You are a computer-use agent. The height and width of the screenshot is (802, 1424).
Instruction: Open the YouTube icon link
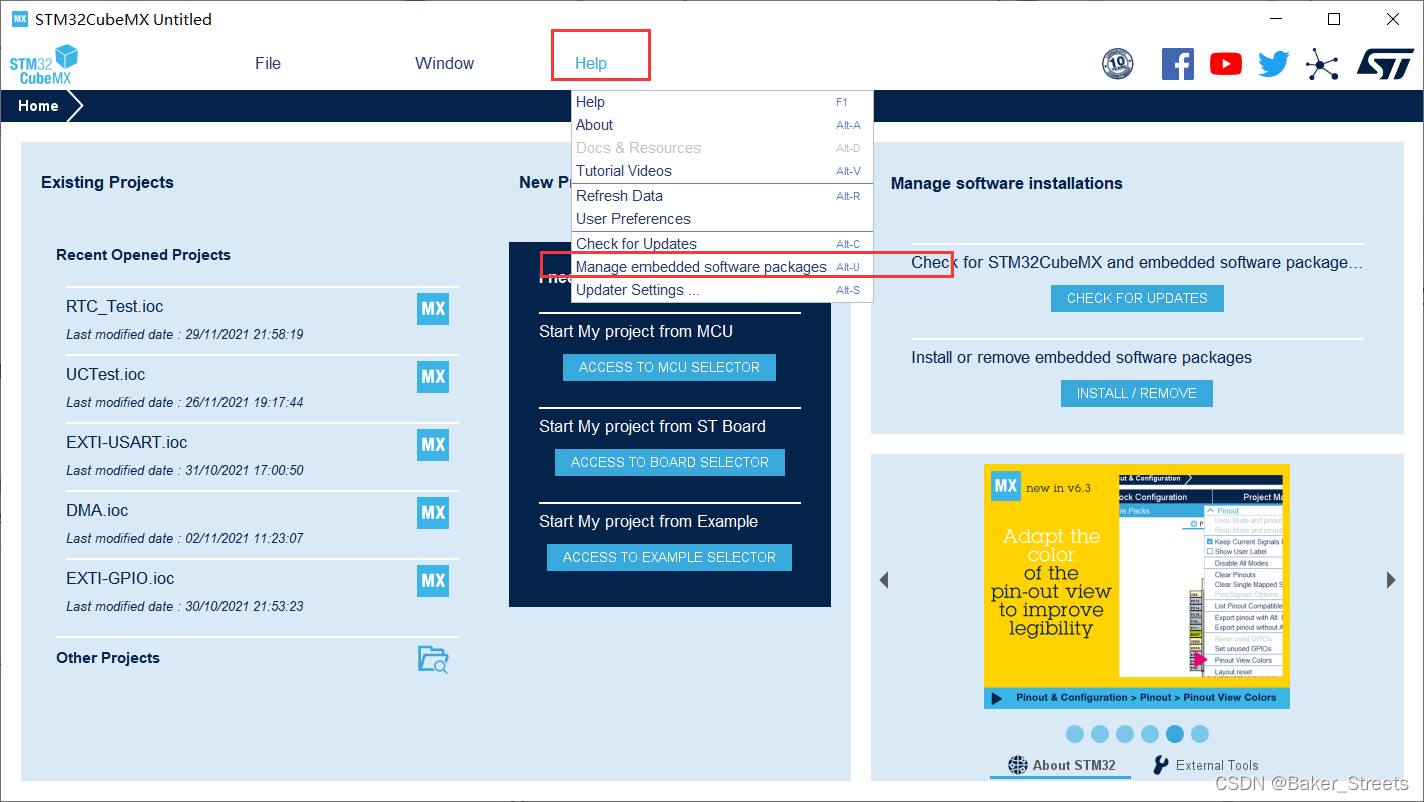pyautogui.click(x=1225, y=64)
